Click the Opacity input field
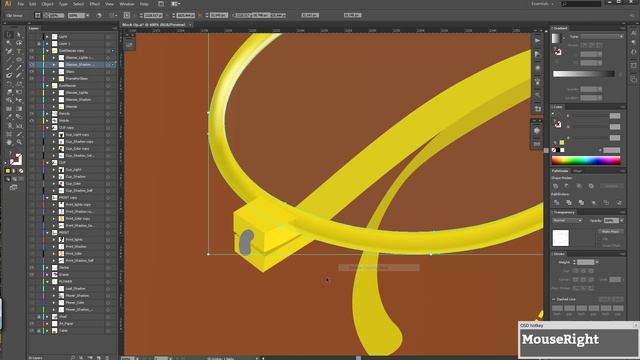The height and width of the screenshot is (360, 640). tap(611, 220)
